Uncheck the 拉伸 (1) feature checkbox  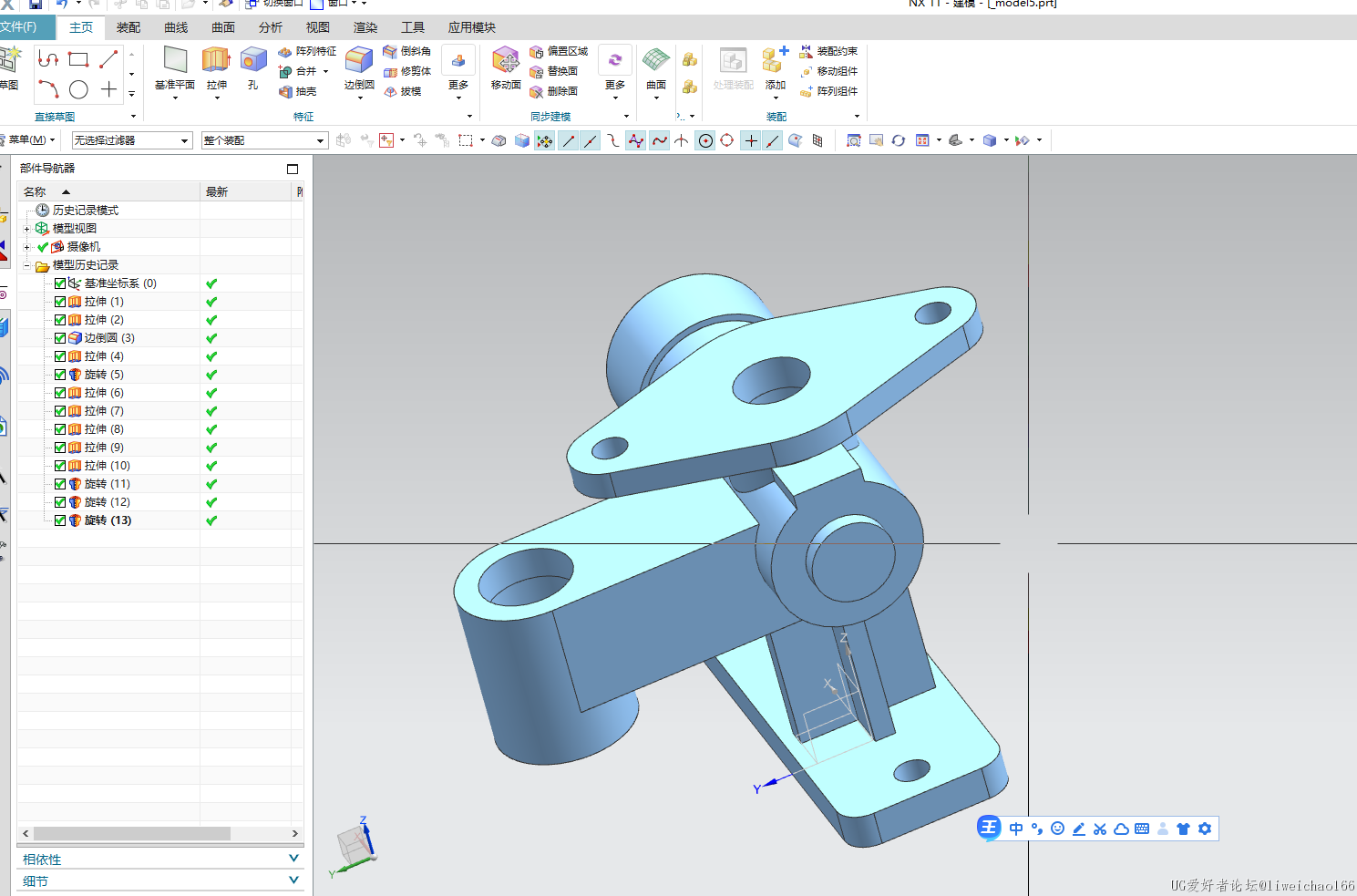(60, 302)
